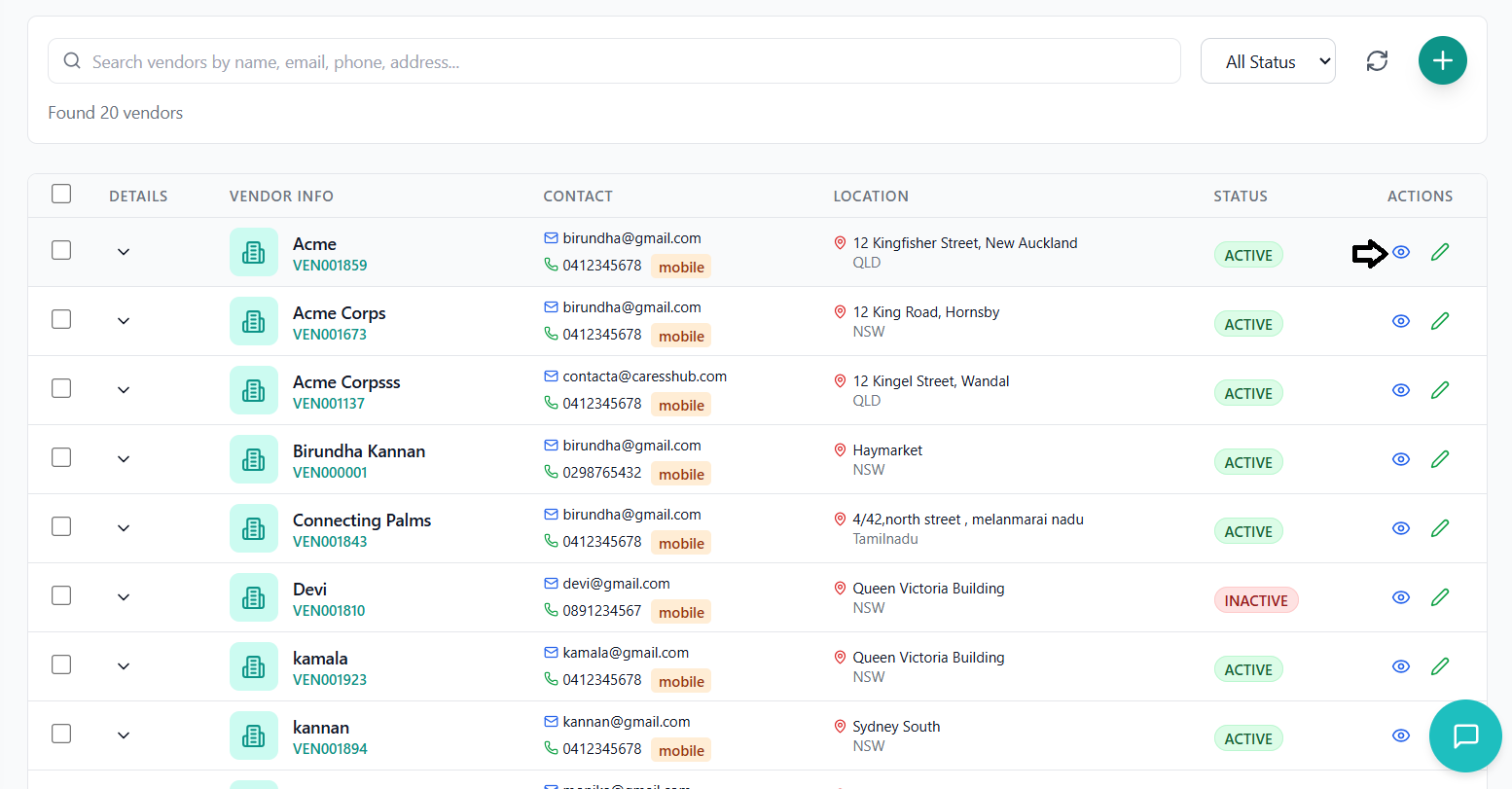1512x789 pixels.
Task: Expand details for kannan row
Action: [124, 735]
